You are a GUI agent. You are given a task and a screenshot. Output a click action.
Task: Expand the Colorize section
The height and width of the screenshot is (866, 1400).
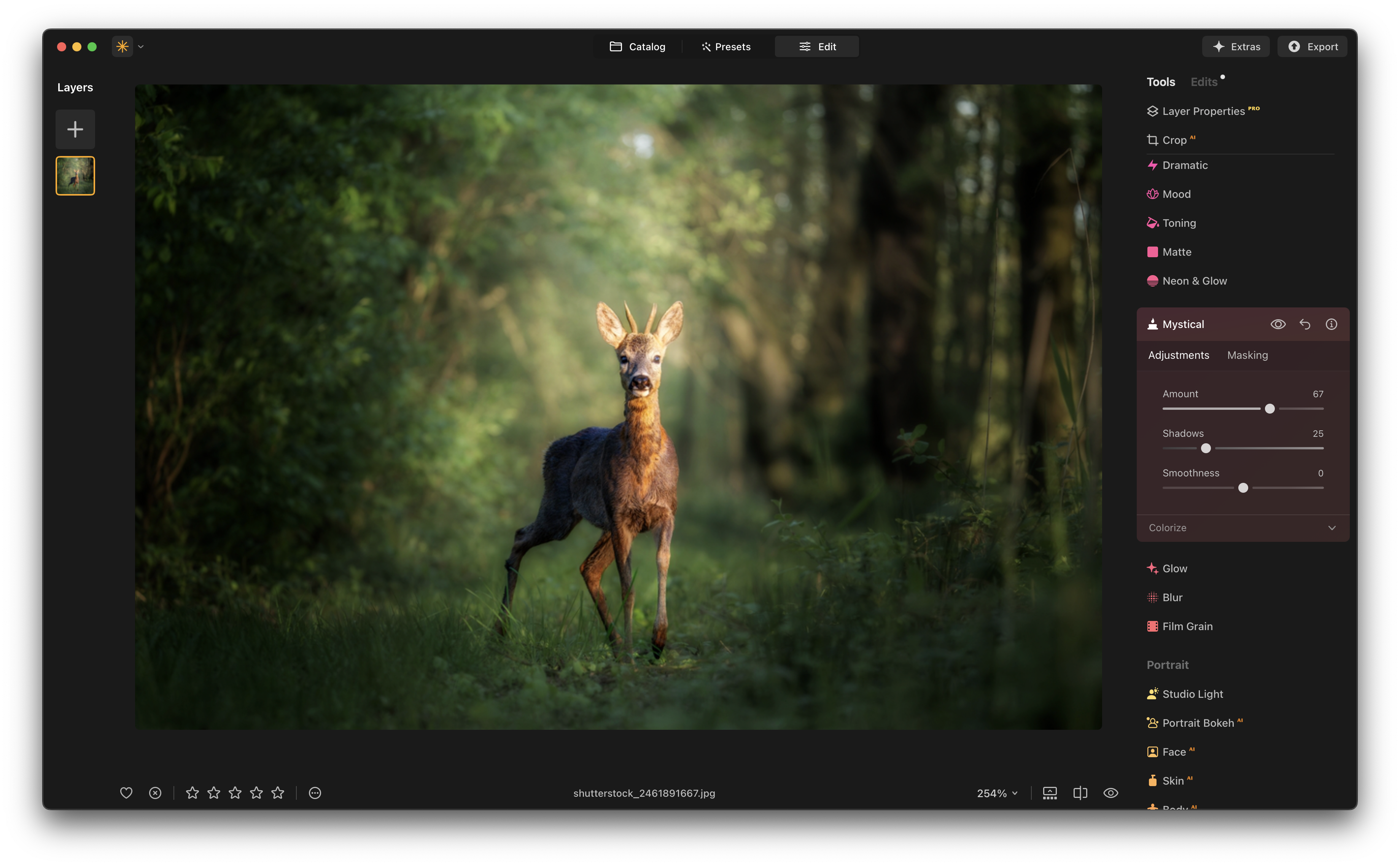tap(1332, 527)
